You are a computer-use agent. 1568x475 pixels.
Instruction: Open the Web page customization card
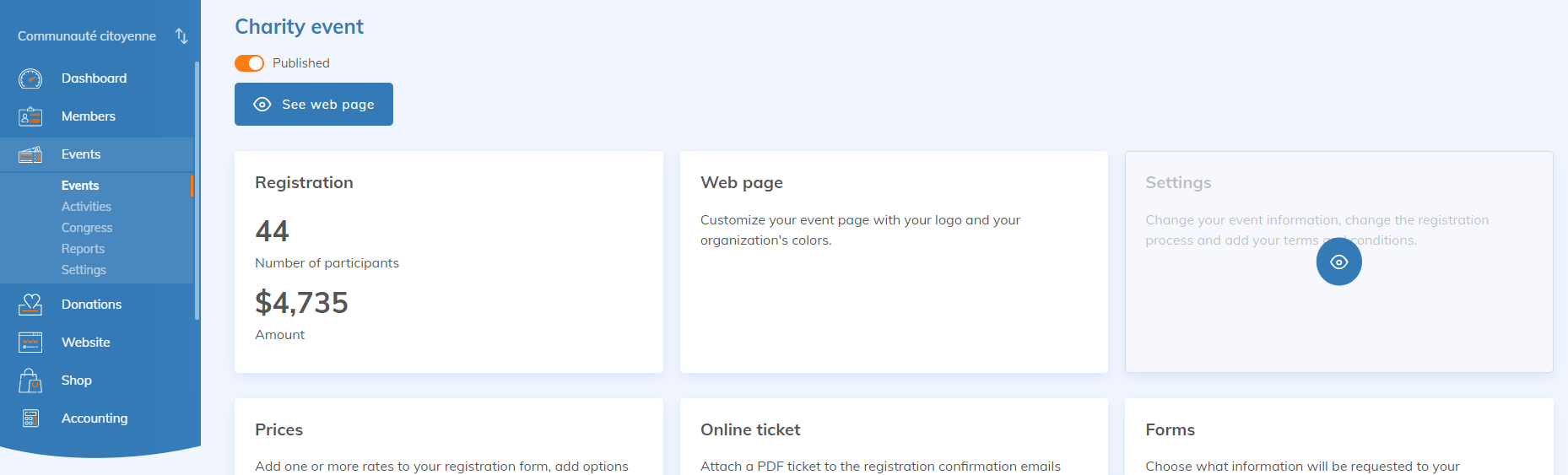894,262
